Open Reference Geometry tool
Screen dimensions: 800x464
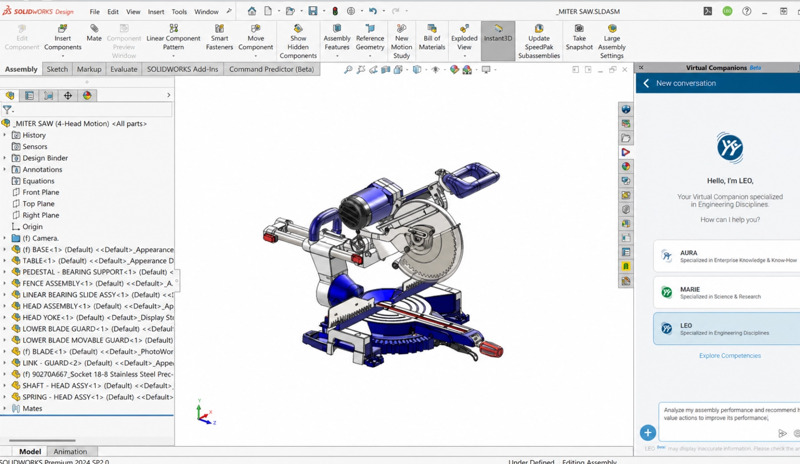click(x=370, y=37)
